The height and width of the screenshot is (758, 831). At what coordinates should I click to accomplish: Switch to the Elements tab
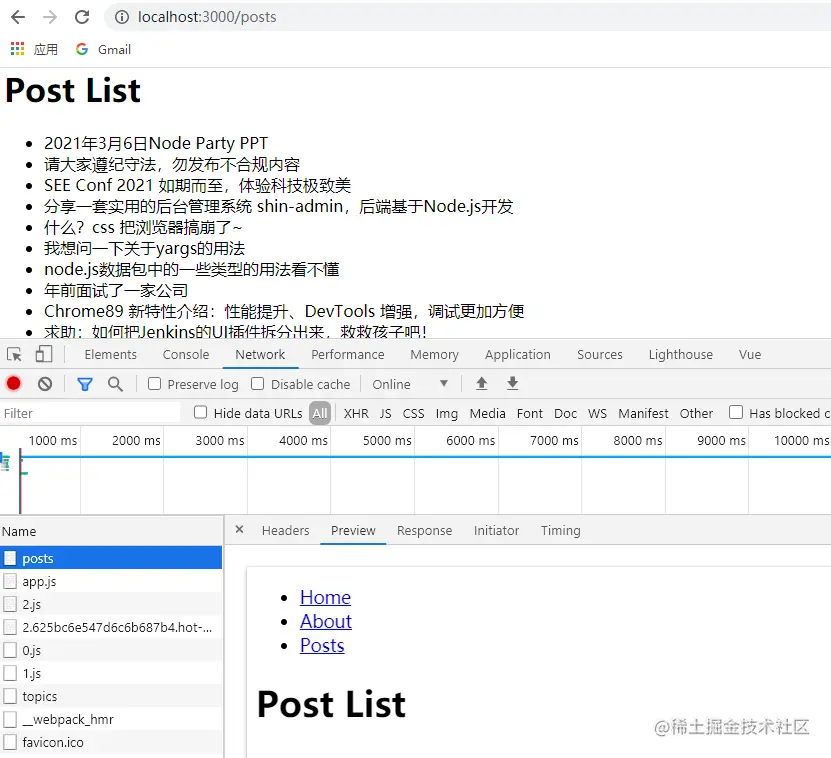pos(110,355)
